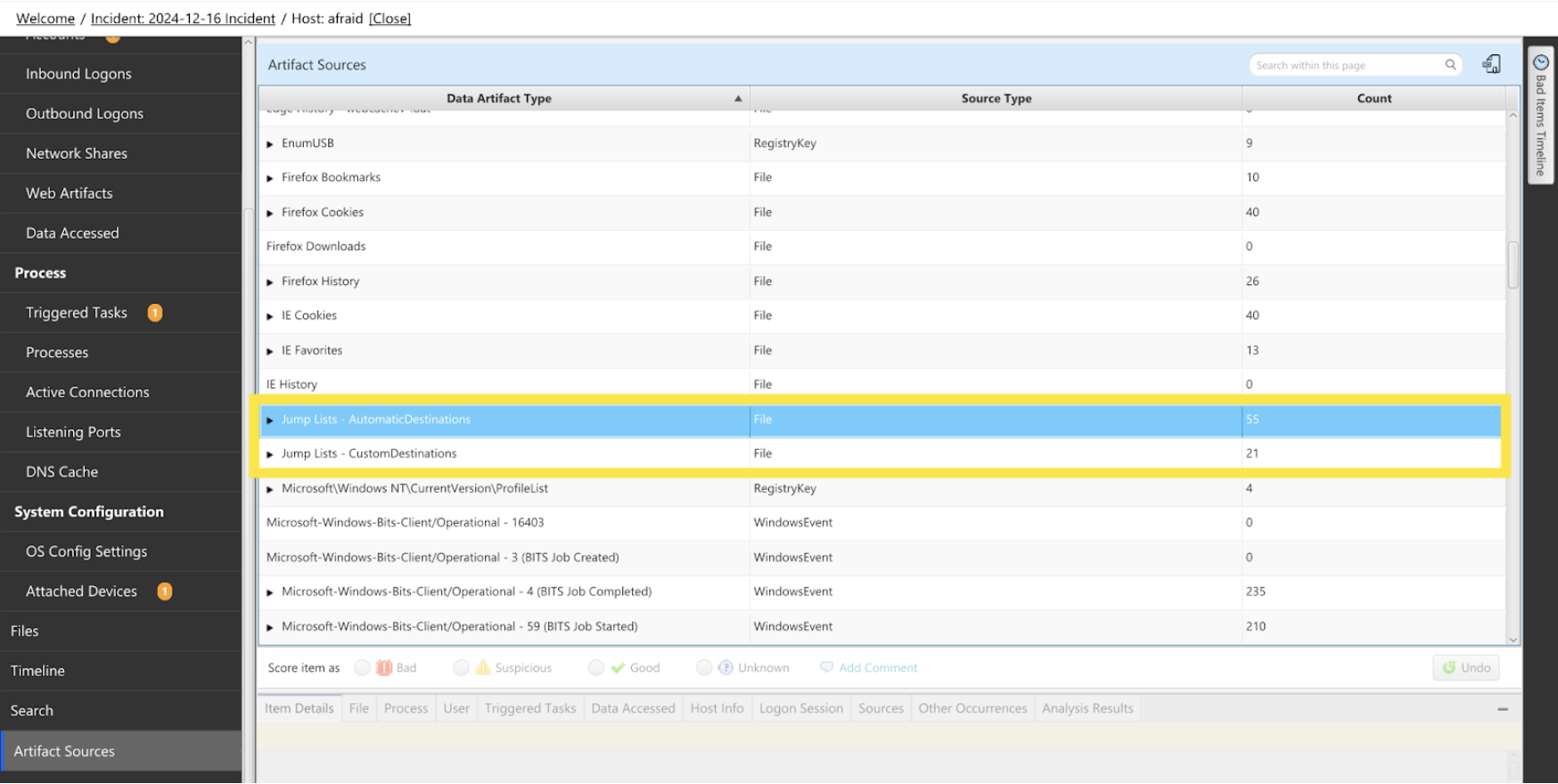Viewport: 1558px width, 784px height.
Task: Open the Incident: 2024-12-16 Incident link
Action: [183, 19]
